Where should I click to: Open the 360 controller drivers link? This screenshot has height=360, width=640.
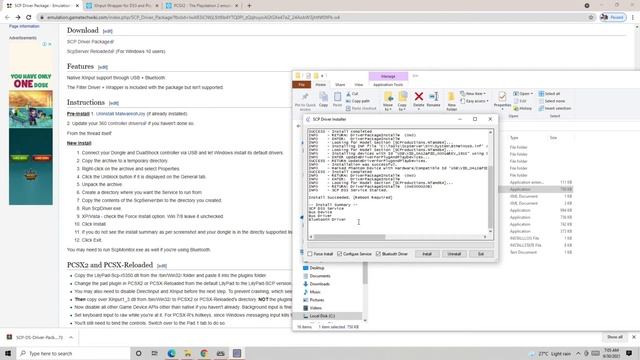(122, 123)
